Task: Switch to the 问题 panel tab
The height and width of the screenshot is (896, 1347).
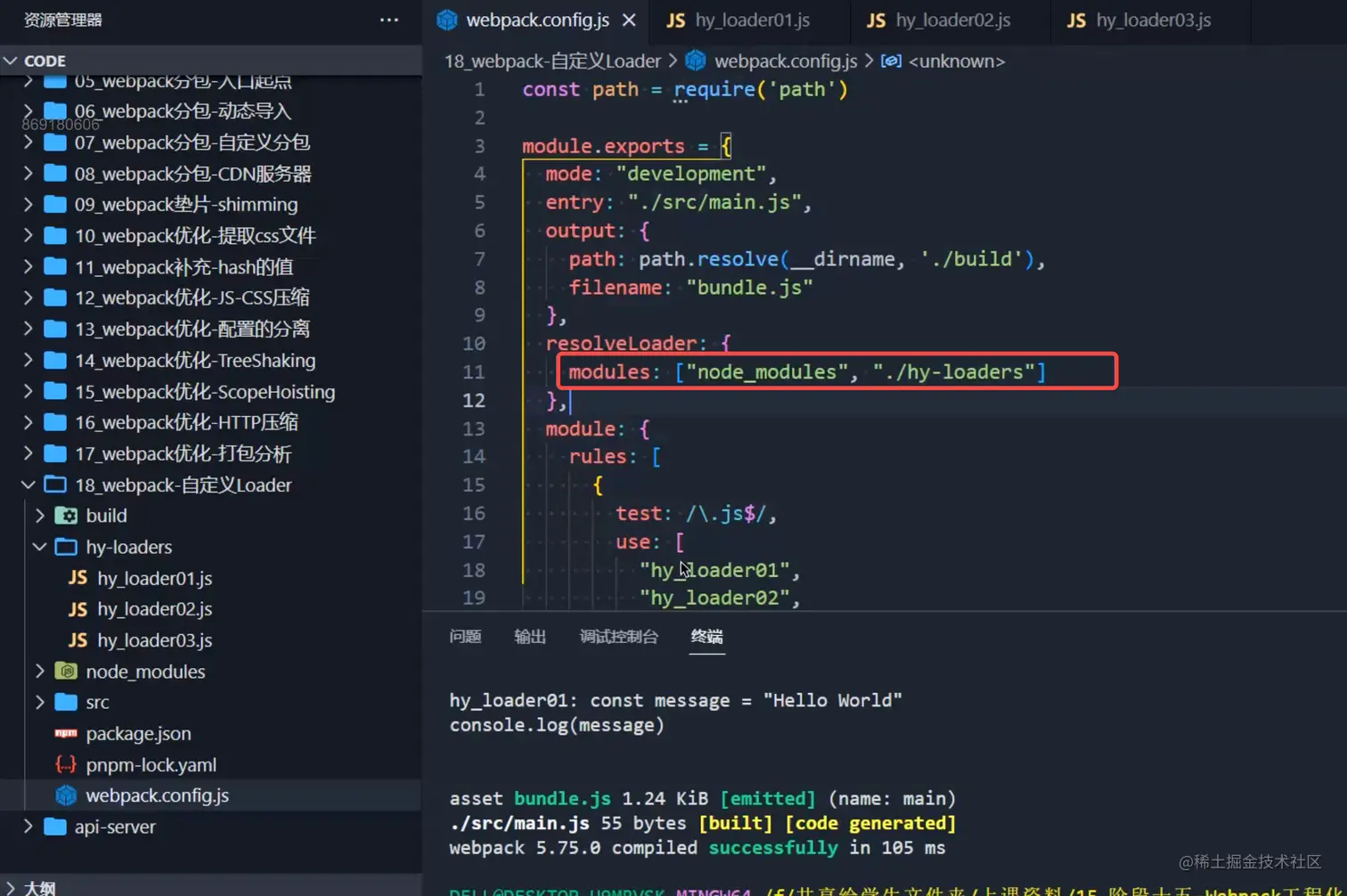Action: coord(465,636)
